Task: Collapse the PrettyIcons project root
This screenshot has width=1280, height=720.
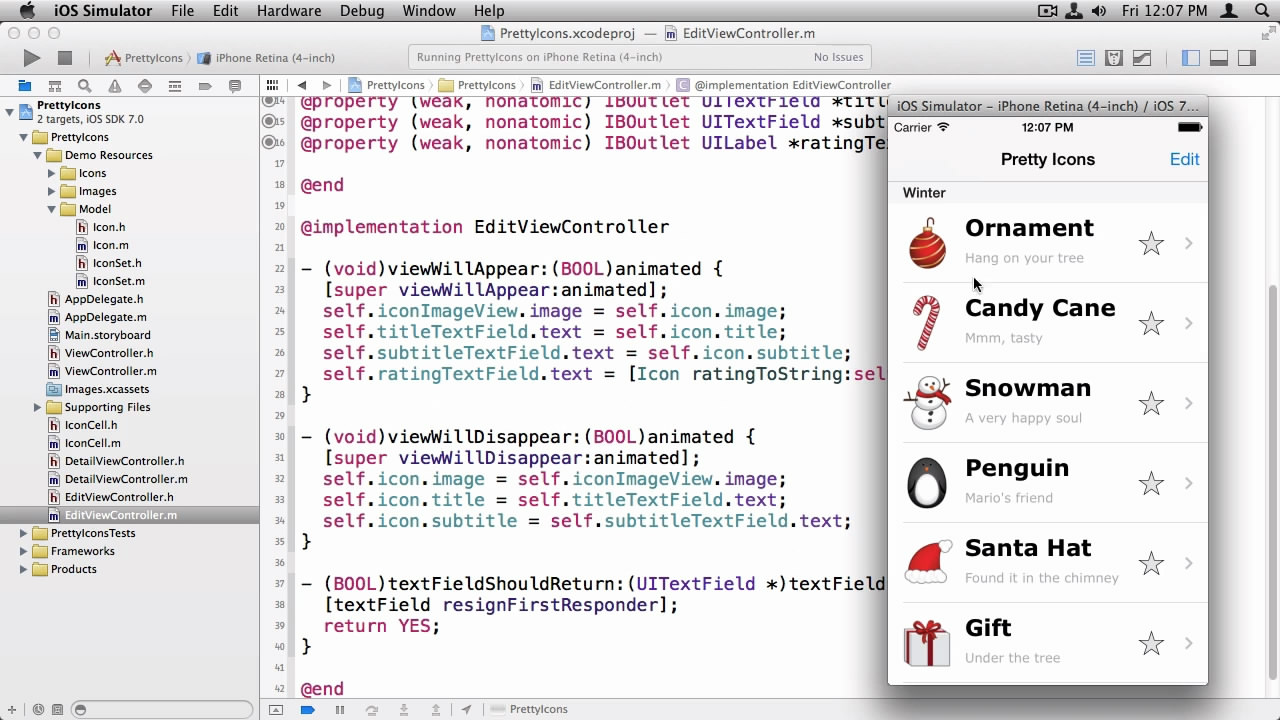Action: coord(9,110)
